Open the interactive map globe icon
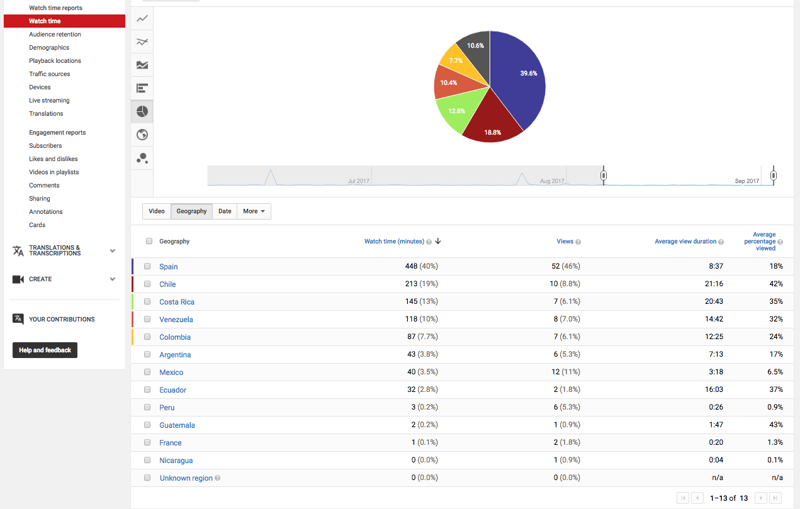The width and height of the screenshot is (800, 509). point(142,135)
